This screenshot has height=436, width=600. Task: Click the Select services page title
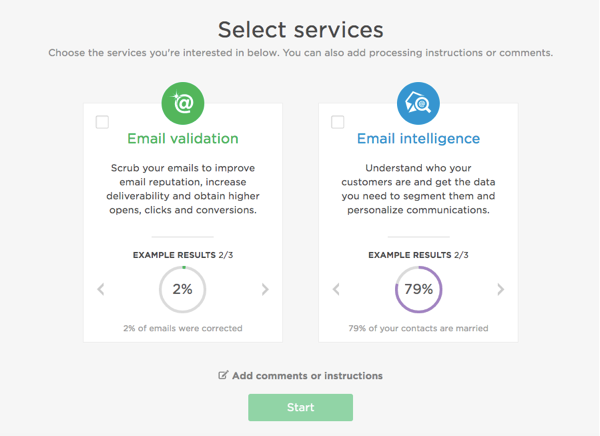300,29
